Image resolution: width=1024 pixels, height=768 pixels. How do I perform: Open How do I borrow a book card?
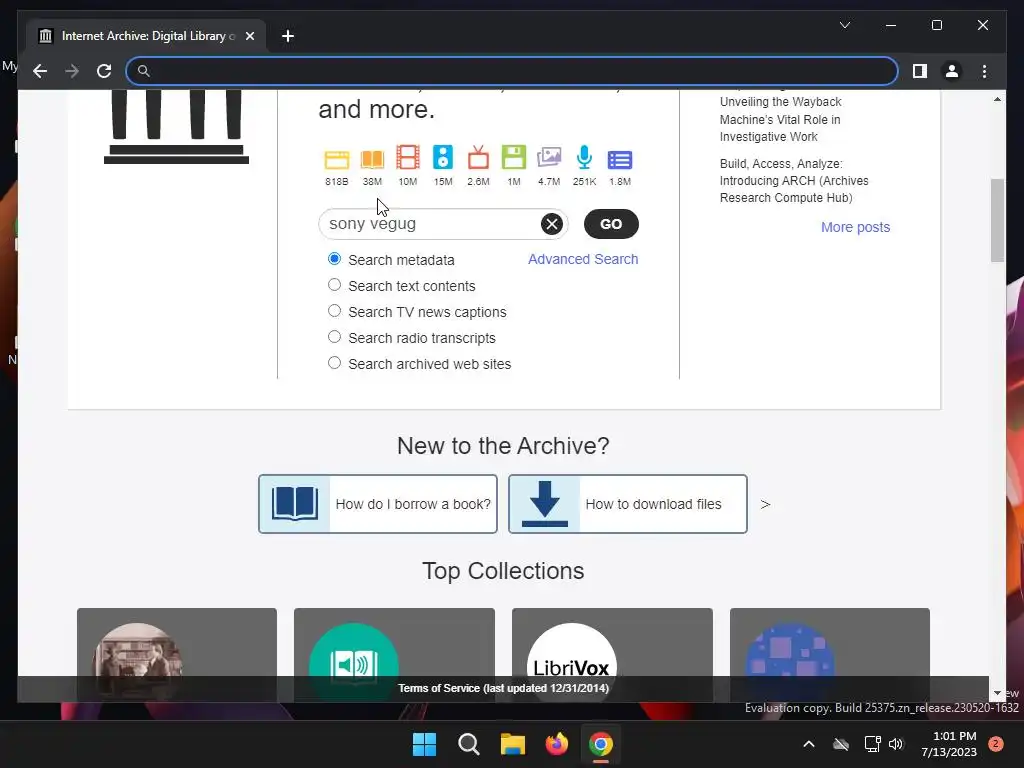coord(377,504)
